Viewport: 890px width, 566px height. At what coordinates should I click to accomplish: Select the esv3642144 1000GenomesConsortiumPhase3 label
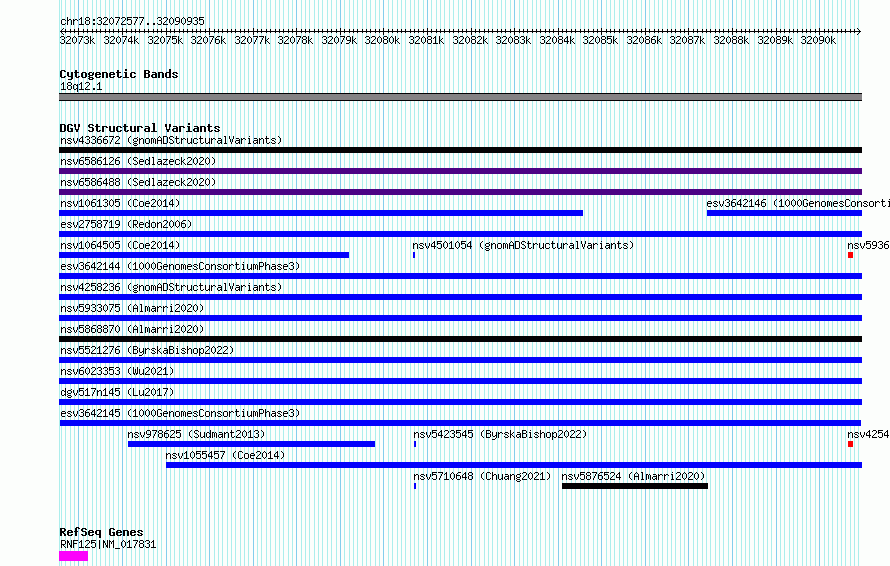pos(180,266)
